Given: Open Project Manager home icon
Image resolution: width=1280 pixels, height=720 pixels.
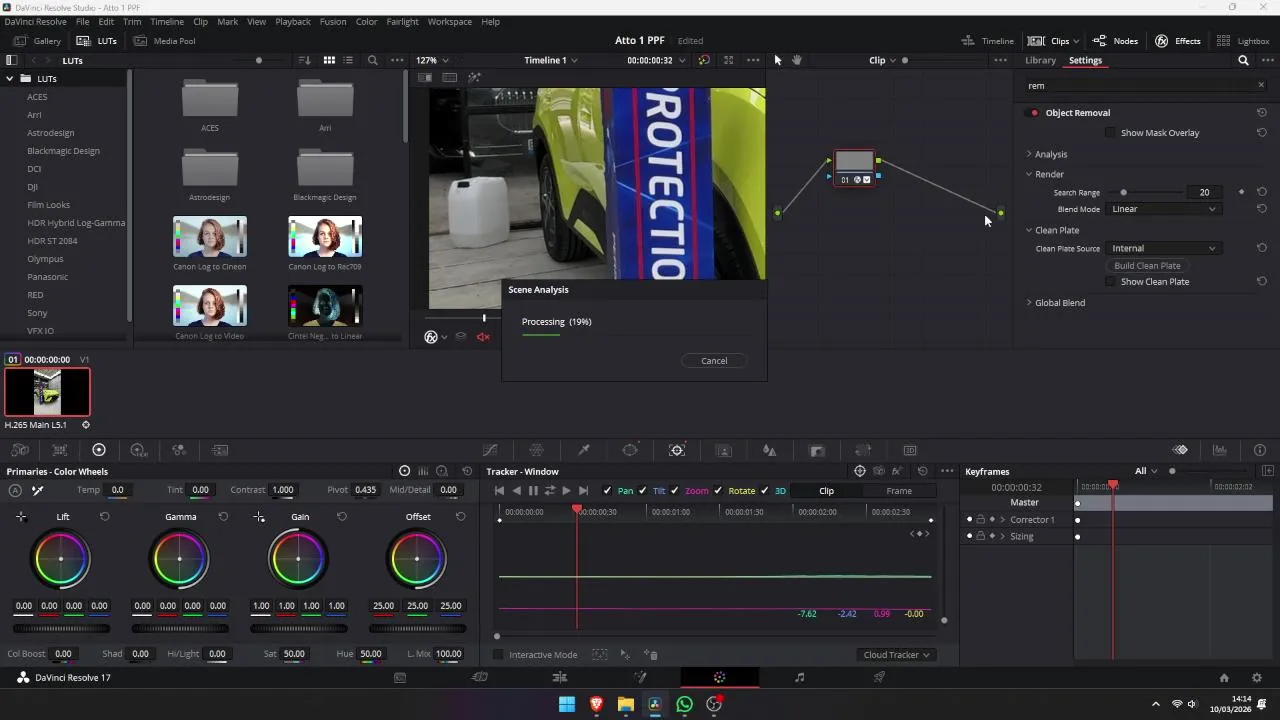Looking at the screenshot, I should [x=1224, y=678].
